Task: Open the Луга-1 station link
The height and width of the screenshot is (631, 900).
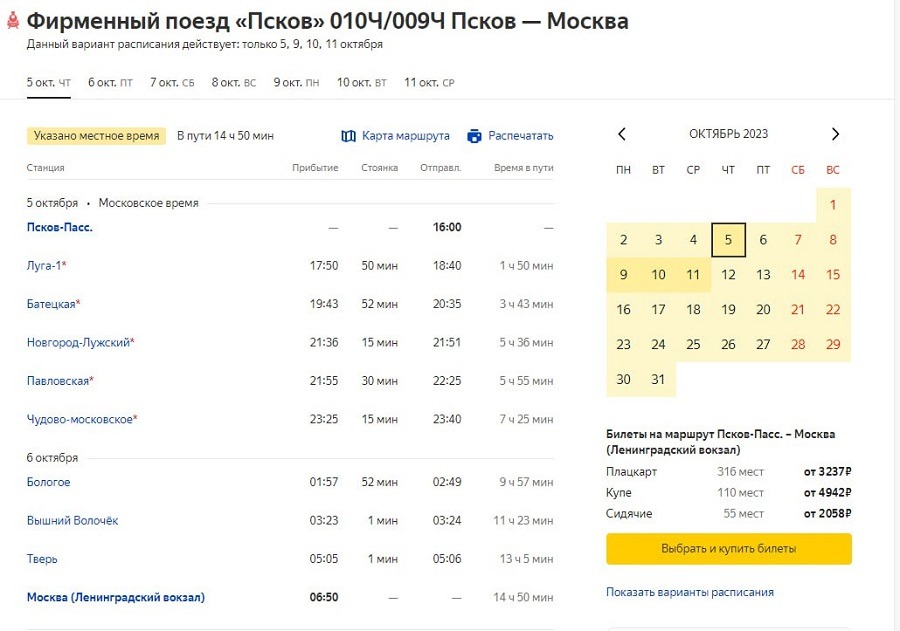Action: tap(44, 265)
